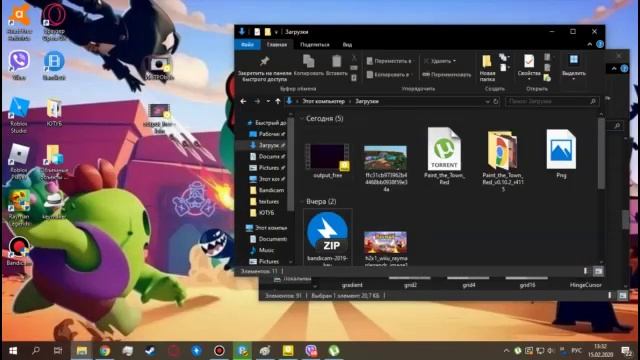Click Этот компьютер in the address bar

323,101
